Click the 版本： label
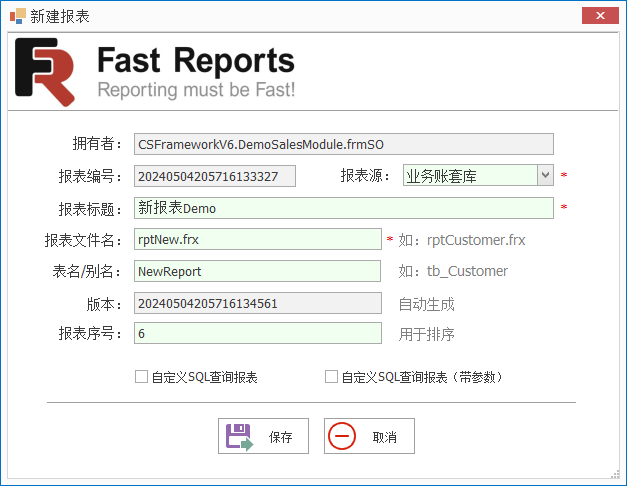Screen dimensions: 627x486 [x=104, y=304]
